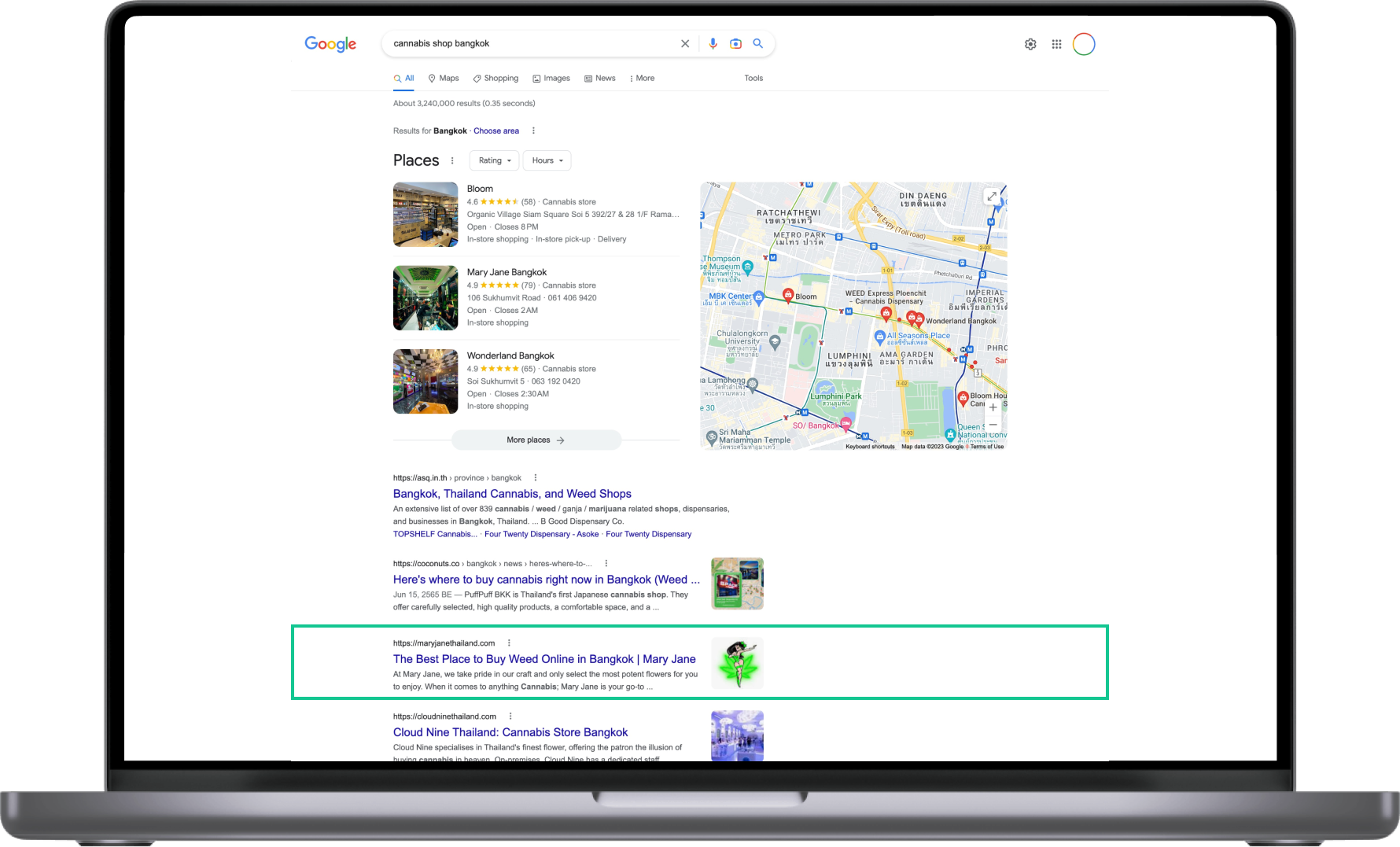
Task: Open Cloud Nine Thailand result link
Action: pyautogui.click(x=510, y=732)
